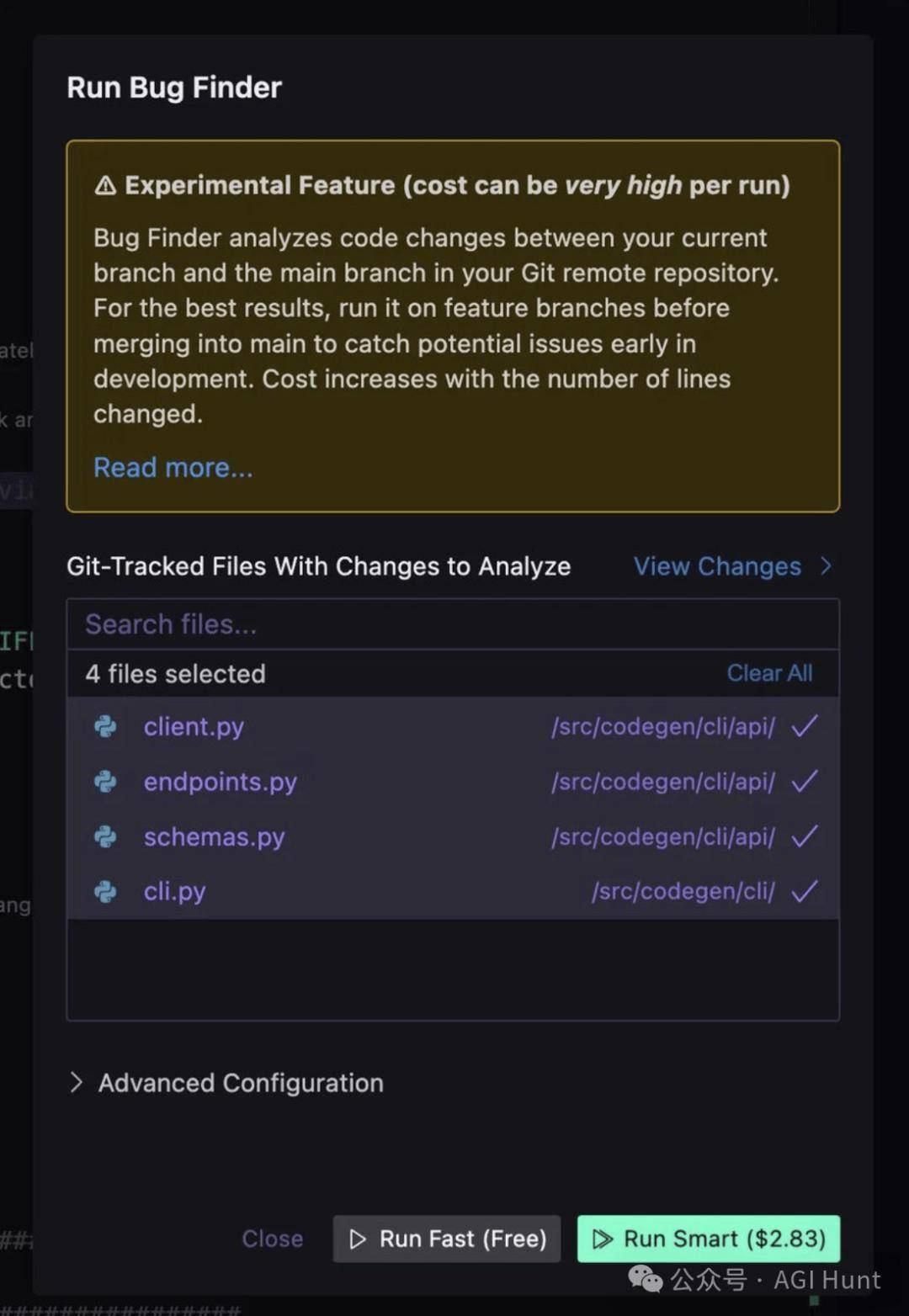Uncheck the client.py checkmark

805,726
